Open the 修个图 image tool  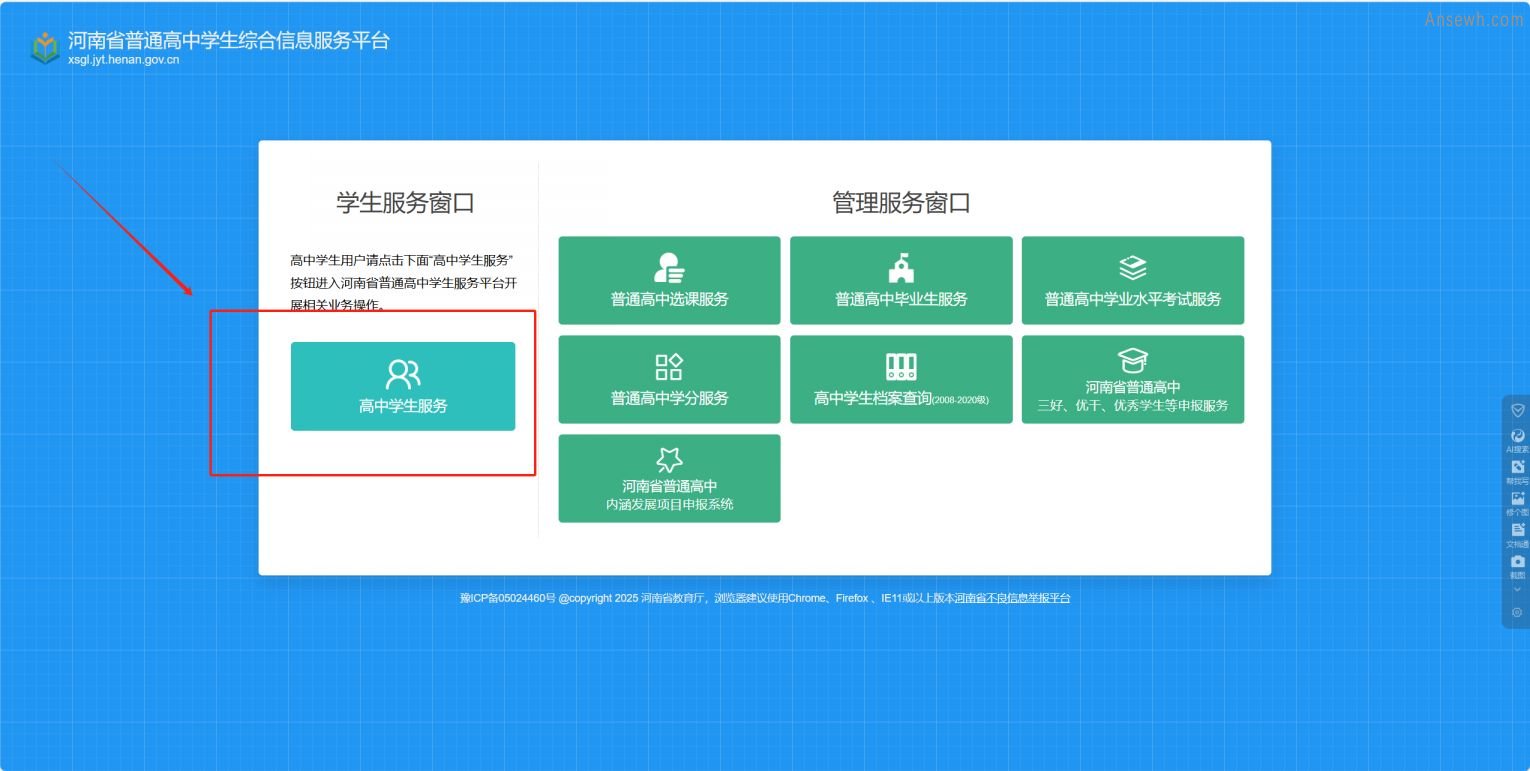[1517, 499]
